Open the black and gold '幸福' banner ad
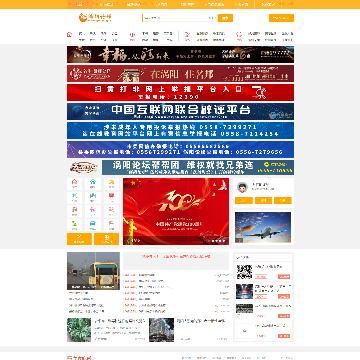This screenshot has height=360, width=360. (180, 55)
